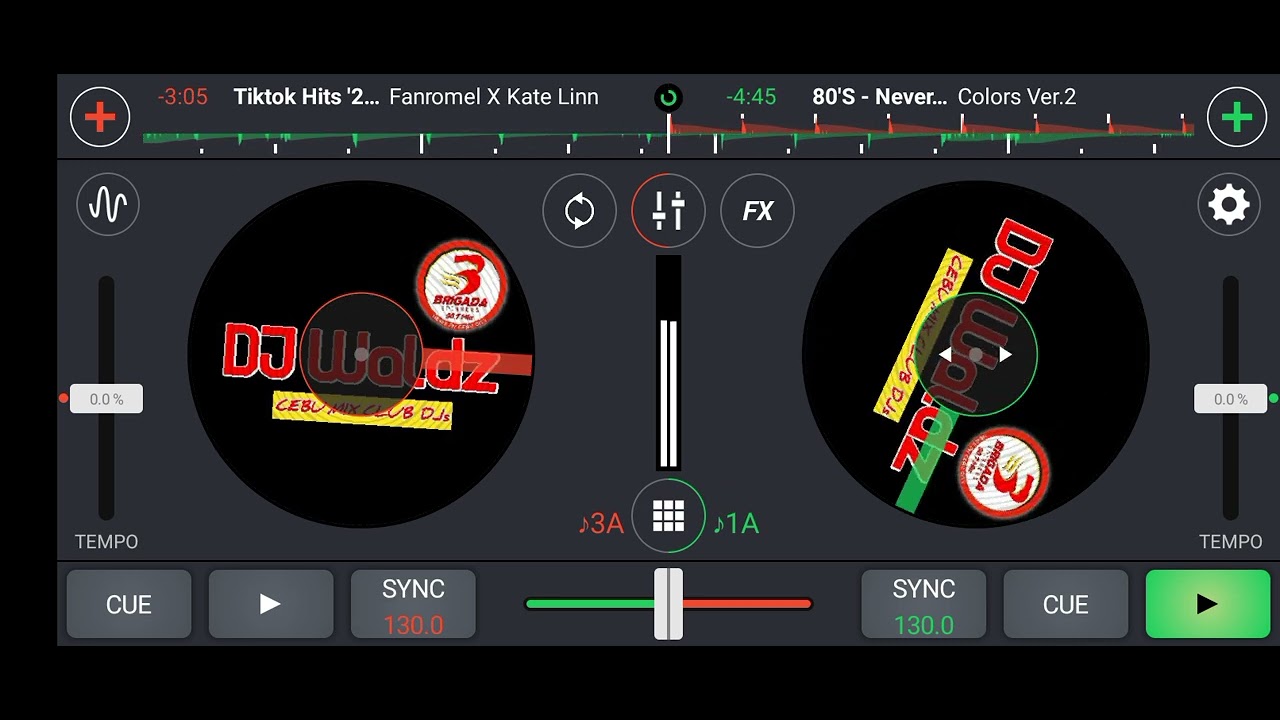Play the left deck track
Screen dimensions: 1280x720
pos(271,604)
